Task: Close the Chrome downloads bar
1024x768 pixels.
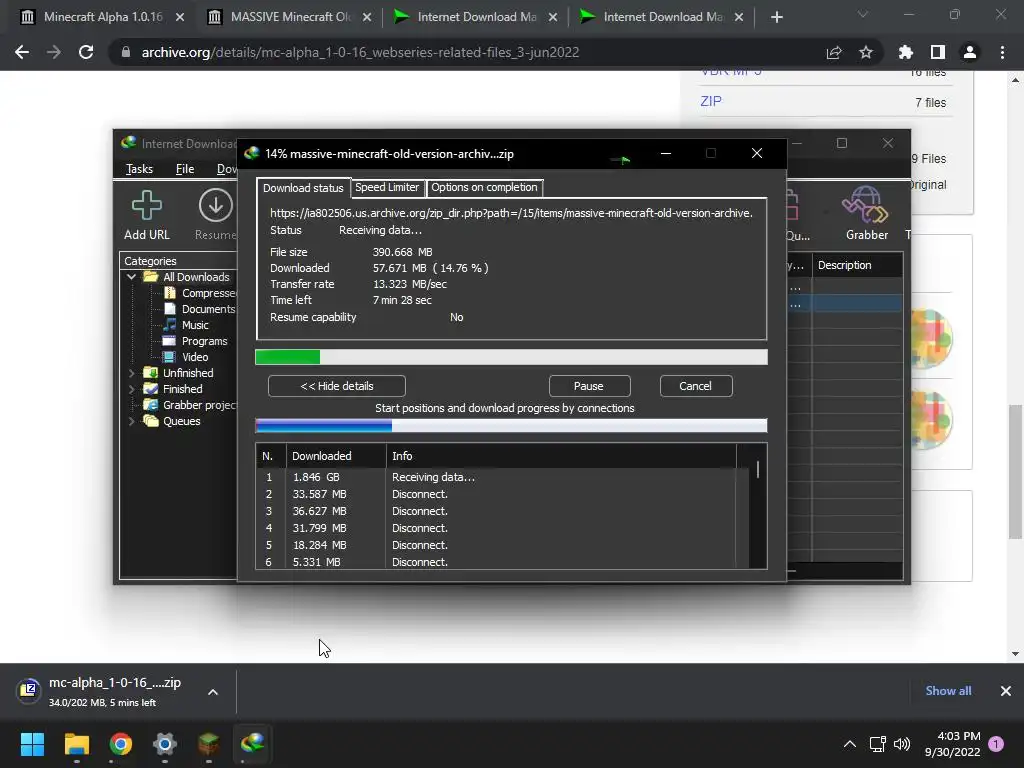Action: [1006, 691]
